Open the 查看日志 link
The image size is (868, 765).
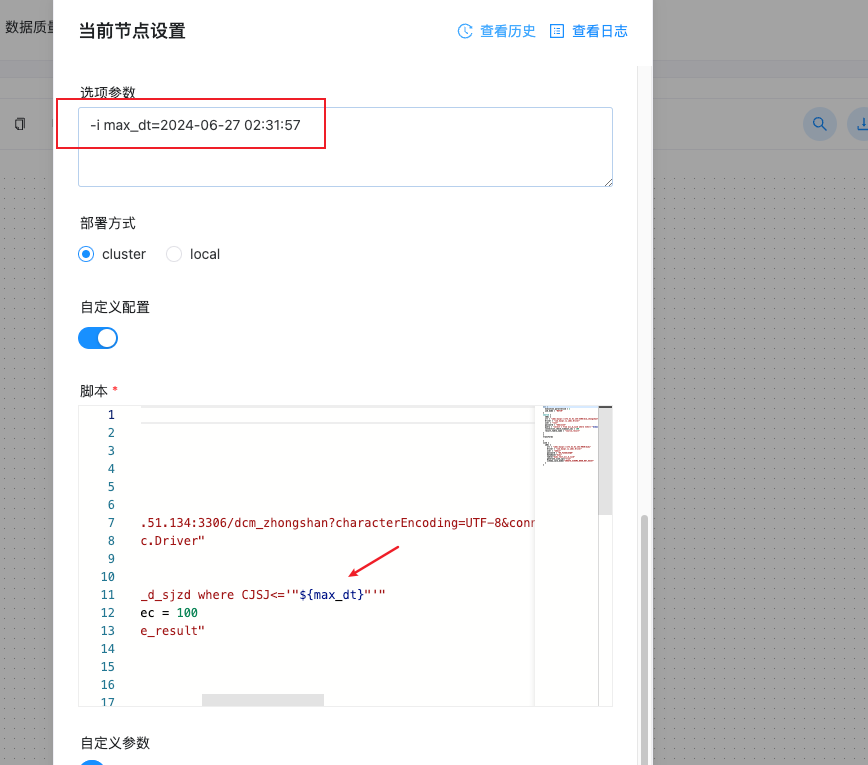[x=599, y=31]
